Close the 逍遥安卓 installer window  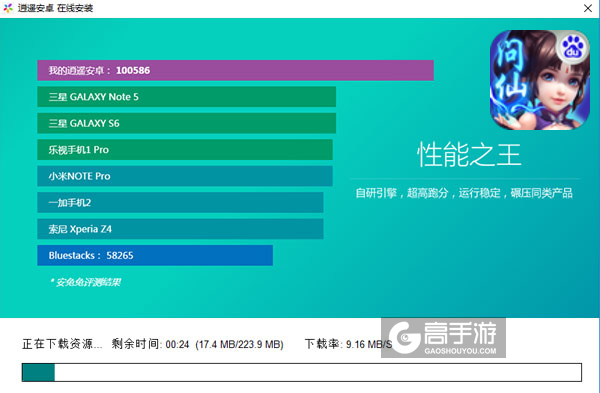click(x=588, y=8)
